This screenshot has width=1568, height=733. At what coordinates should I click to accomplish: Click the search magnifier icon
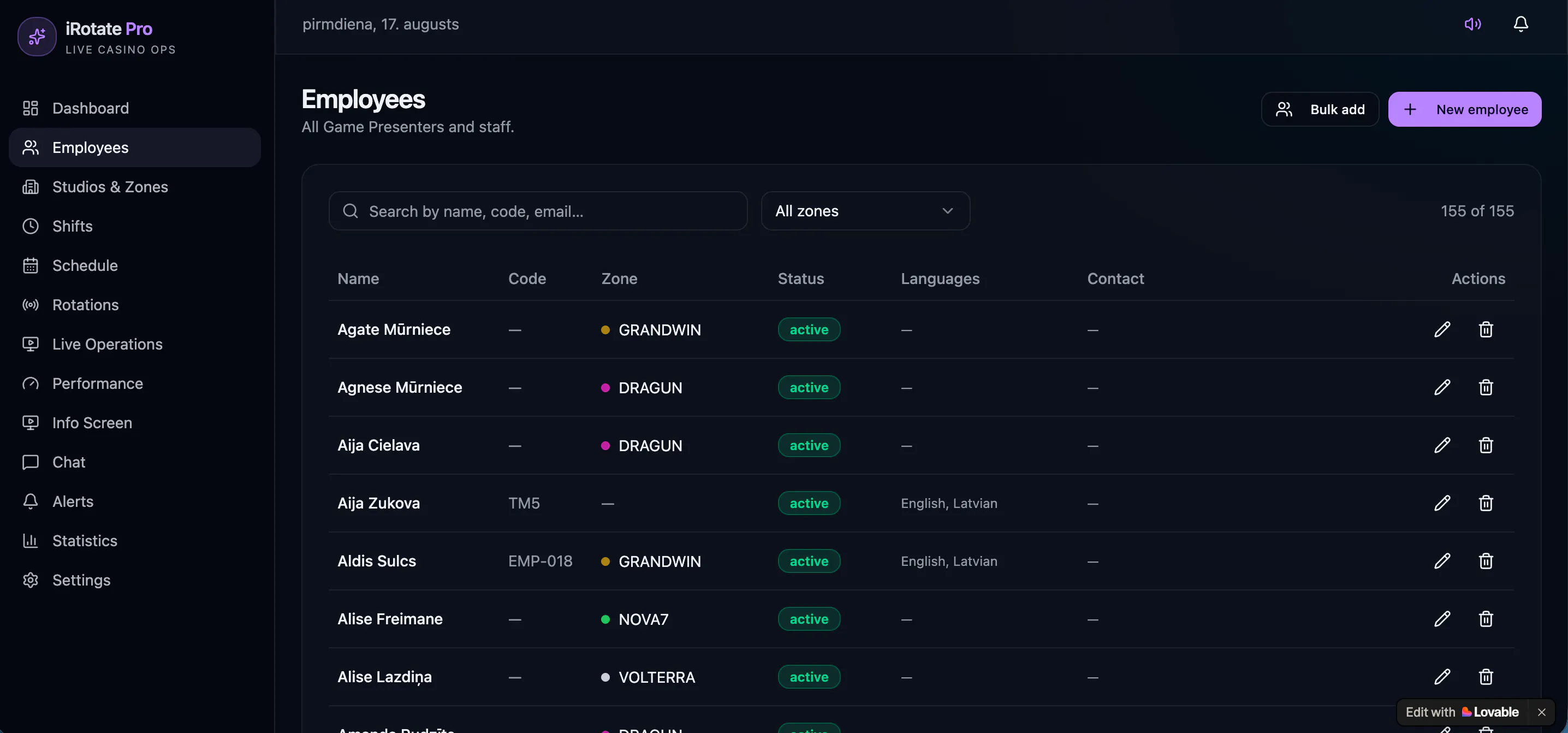(x=351, y=211)
